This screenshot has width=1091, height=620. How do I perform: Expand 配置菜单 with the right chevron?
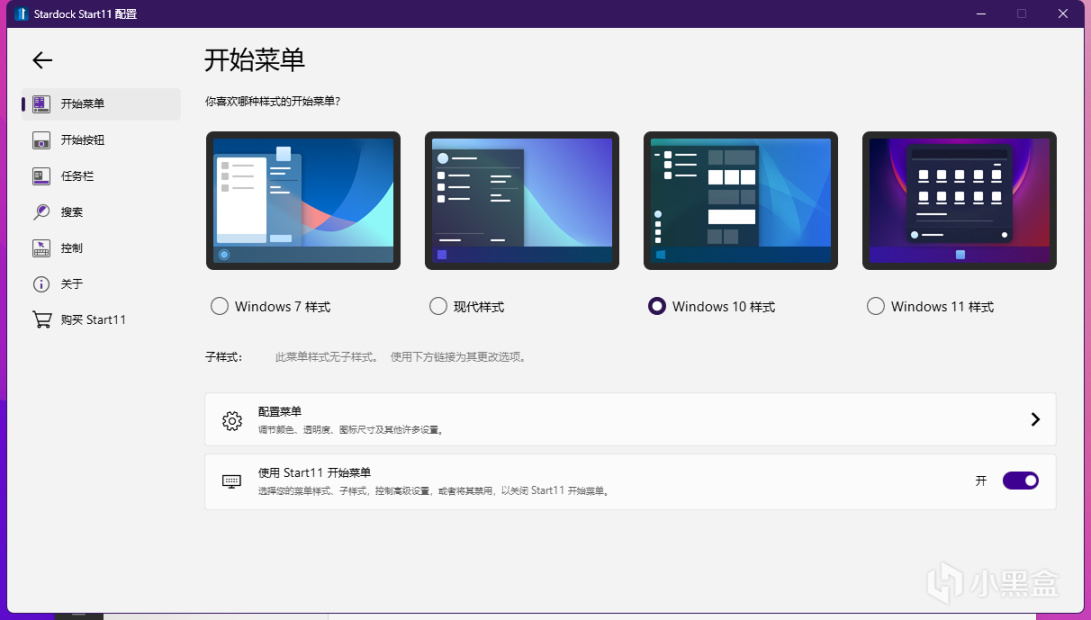point(1035,419)
